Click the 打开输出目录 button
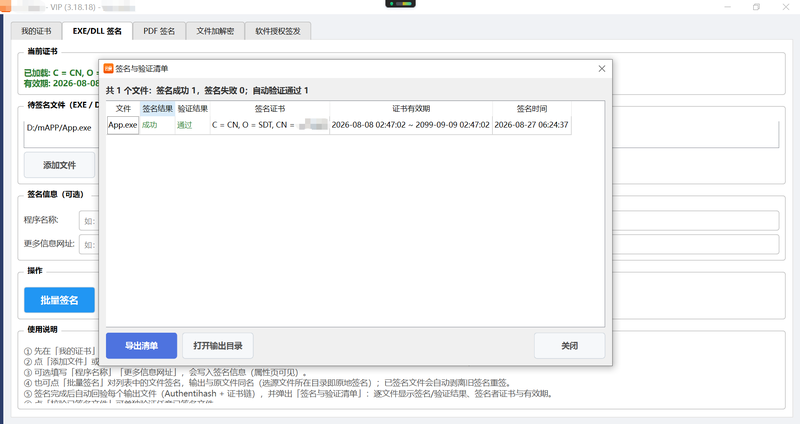 click(x=218, y=346)
